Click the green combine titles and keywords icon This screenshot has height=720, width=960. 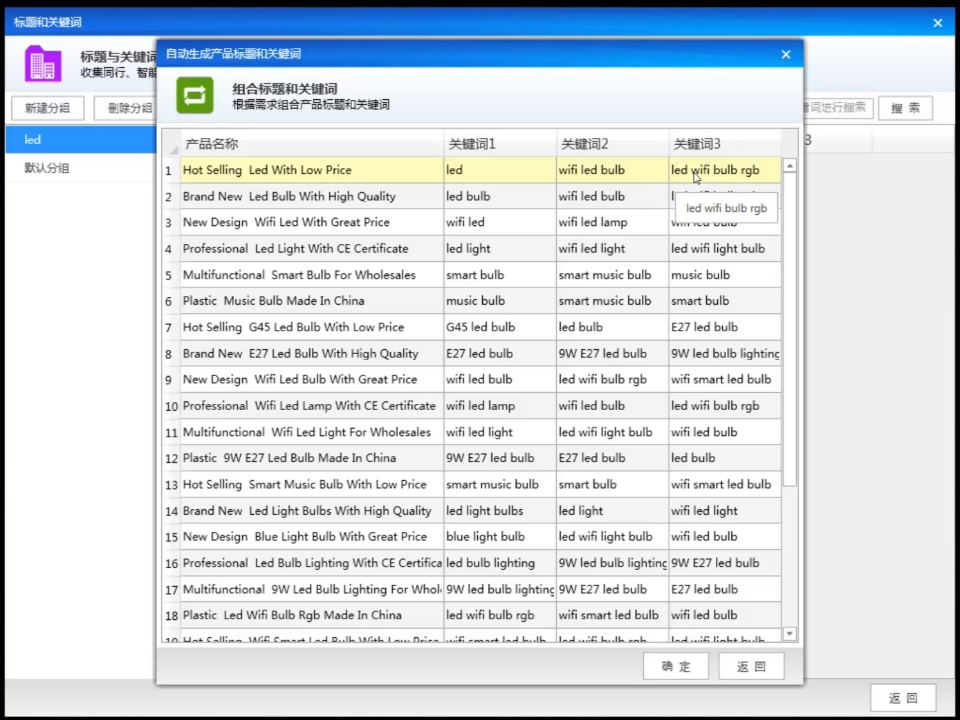tap(195, 96)
